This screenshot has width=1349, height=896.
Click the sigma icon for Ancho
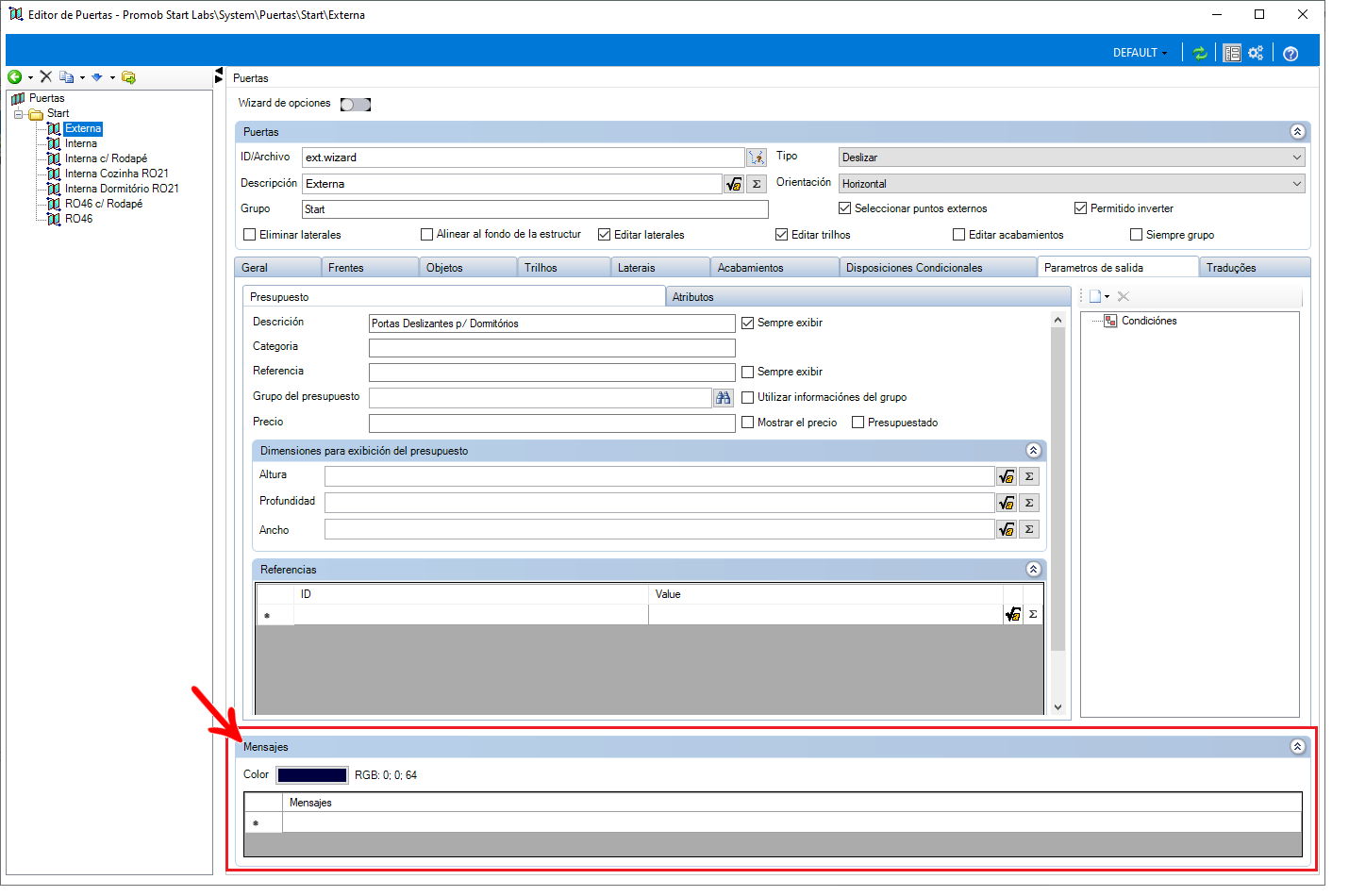coord(1029,529)
